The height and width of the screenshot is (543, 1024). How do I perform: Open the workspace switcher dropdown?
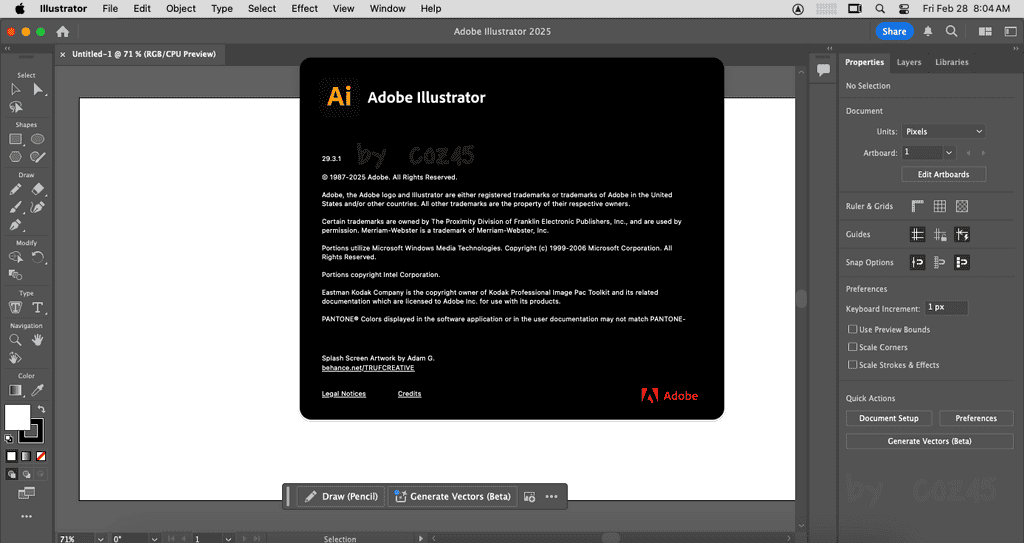(1010, 31)
